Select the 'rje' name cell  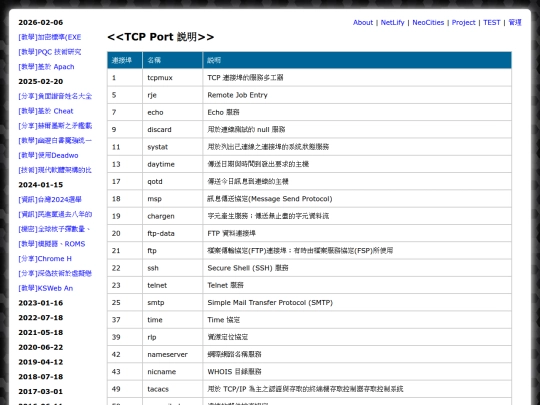(172, 95)
